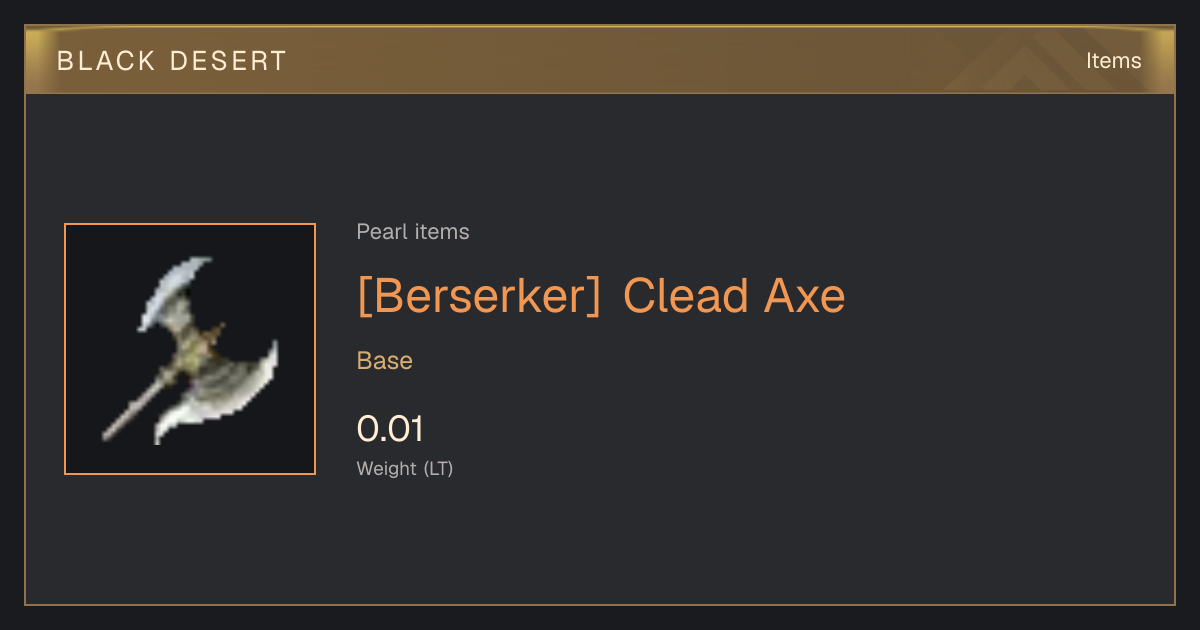Select the Pearl items category label
The height and width of the screenshot is (630, 1200).
click(413, 232)
